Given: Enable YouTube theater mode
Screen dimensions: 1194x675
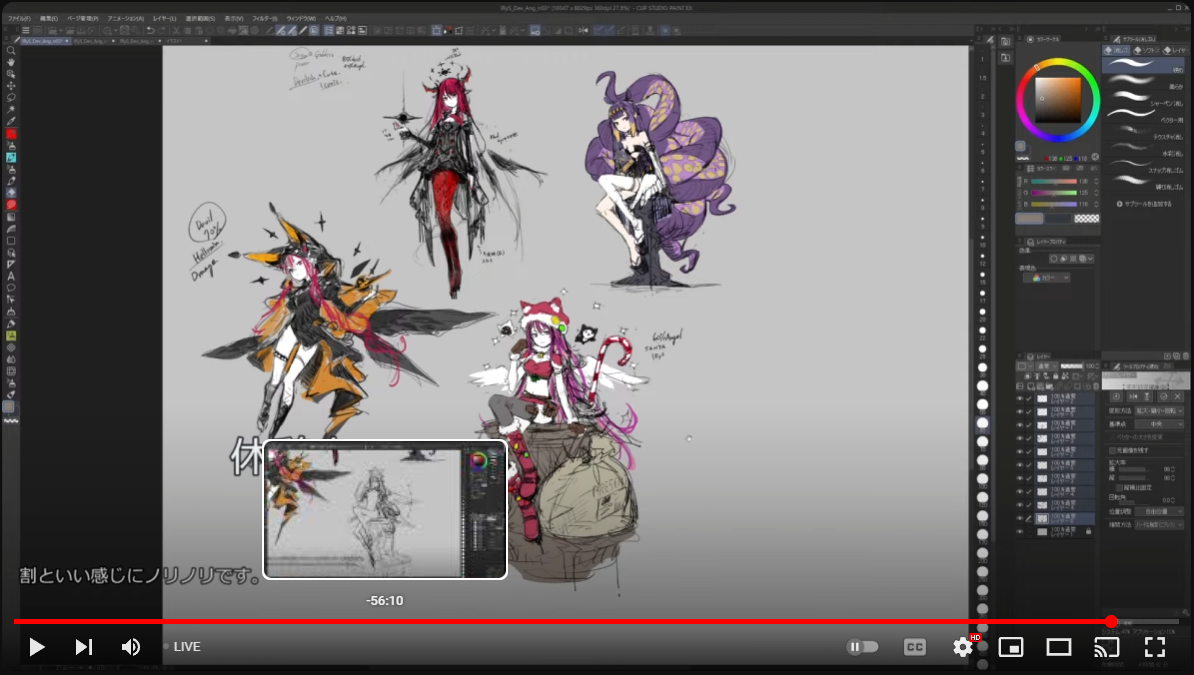Looking at the screenshot, I should (x=1058, y=647).
